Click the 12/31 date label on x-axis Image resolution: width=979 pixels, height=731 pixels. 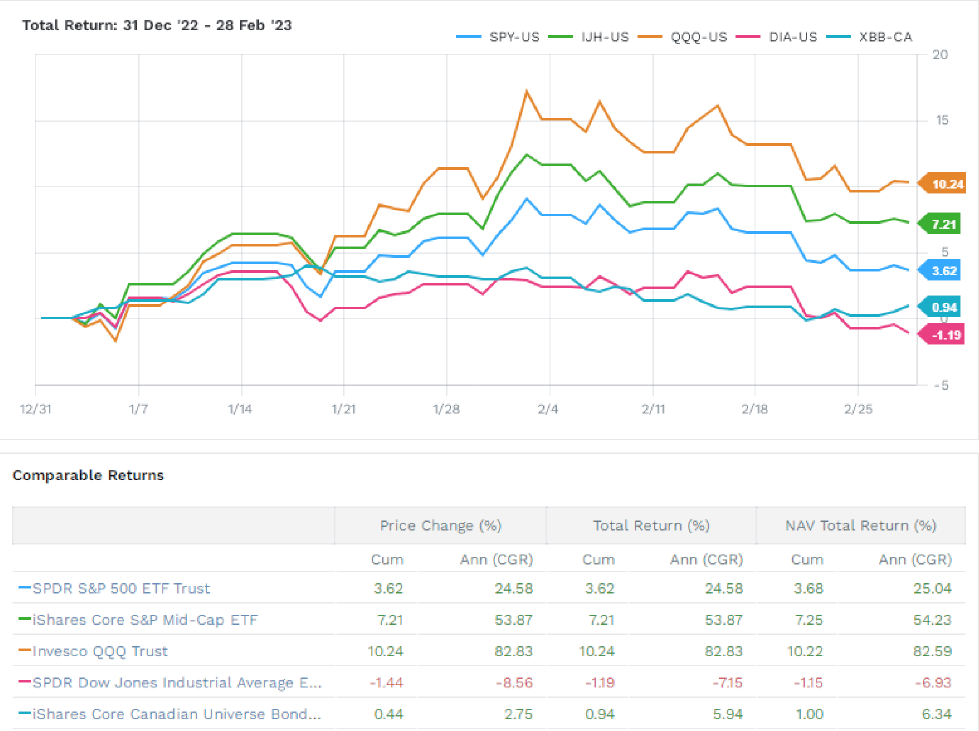point(36,409)
